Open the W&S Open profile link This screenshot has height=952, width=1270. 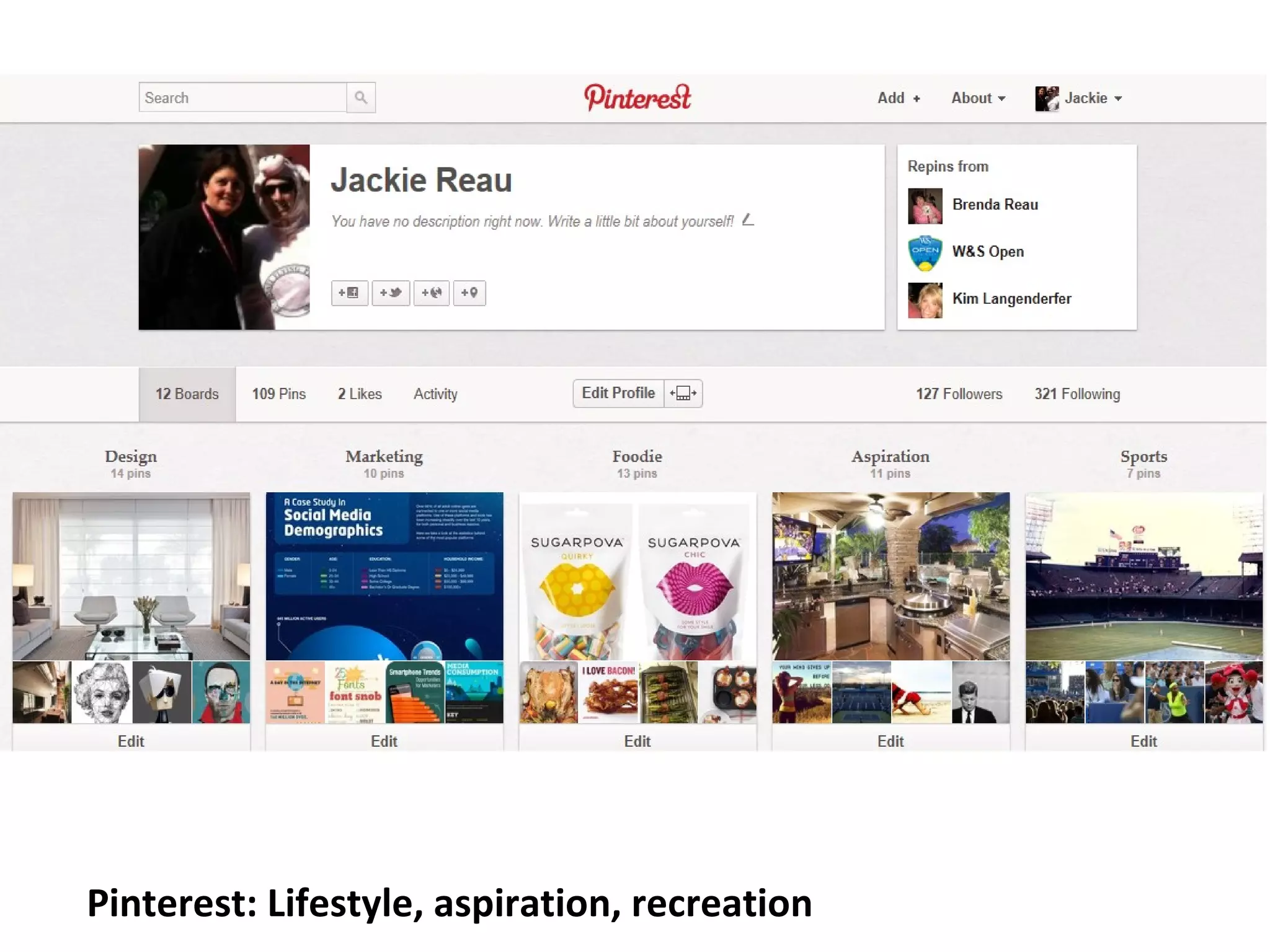pyautogui.click(x=988, y=252)
